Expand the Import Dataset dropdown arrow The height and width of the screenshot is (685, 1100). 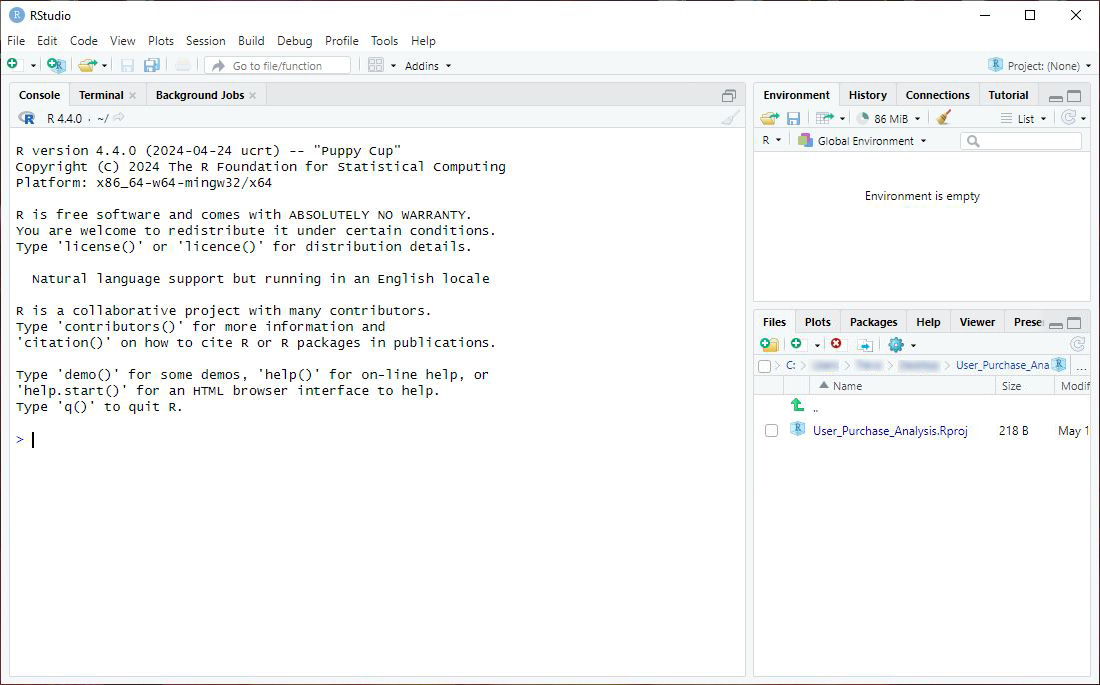843,119
